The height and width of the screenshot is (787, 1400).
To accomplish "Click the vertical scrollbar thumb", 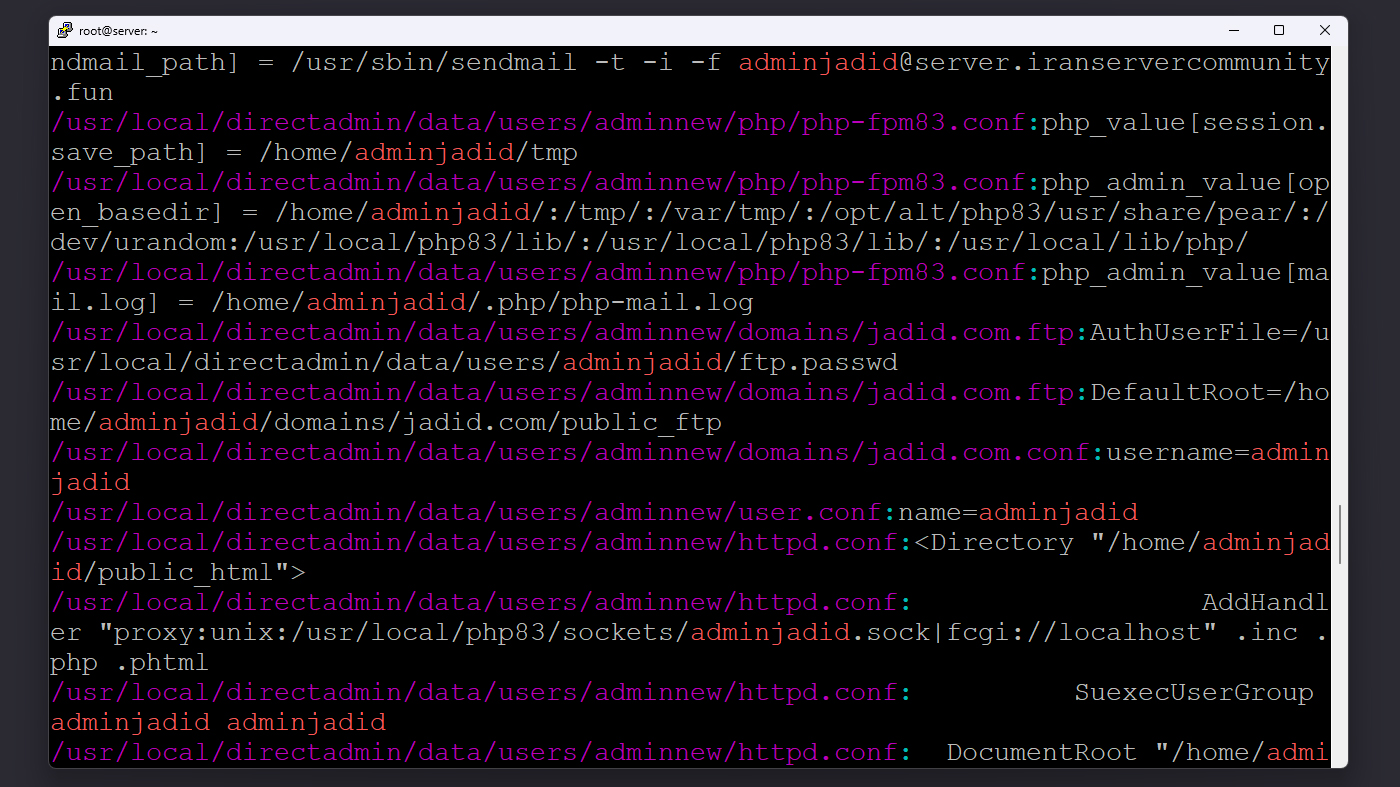I will pos(1339,534).
